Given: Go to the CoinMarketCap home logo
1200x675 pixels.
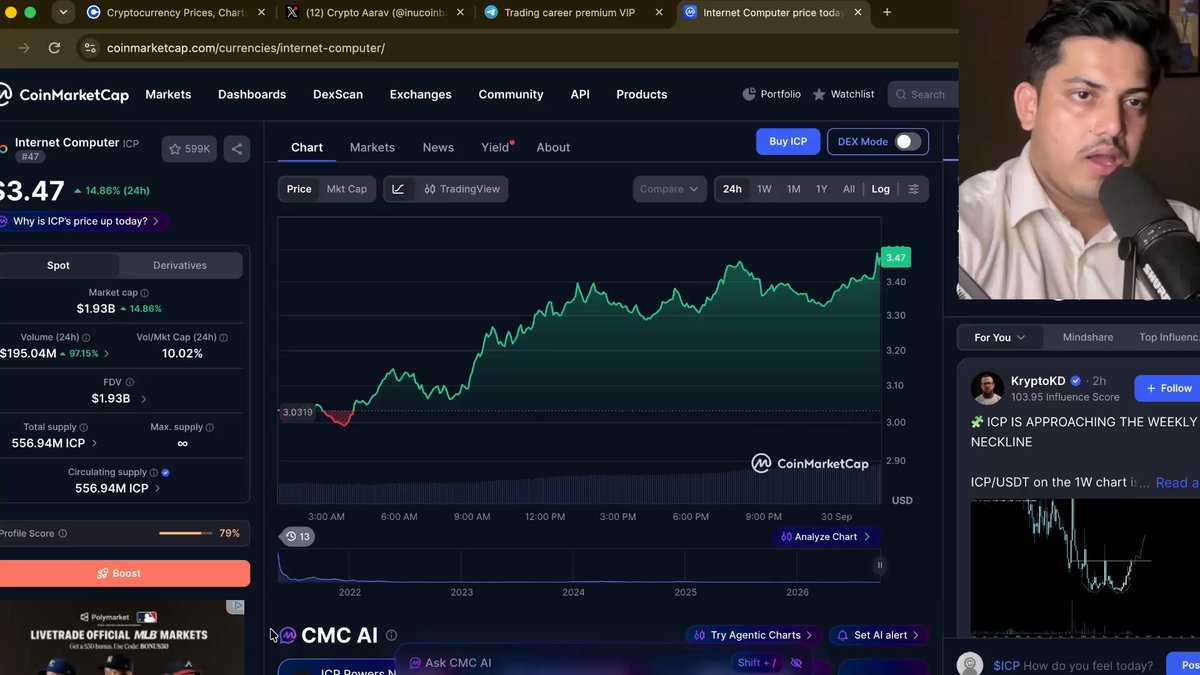Looking at the screenshot, I should pos(64,94).
